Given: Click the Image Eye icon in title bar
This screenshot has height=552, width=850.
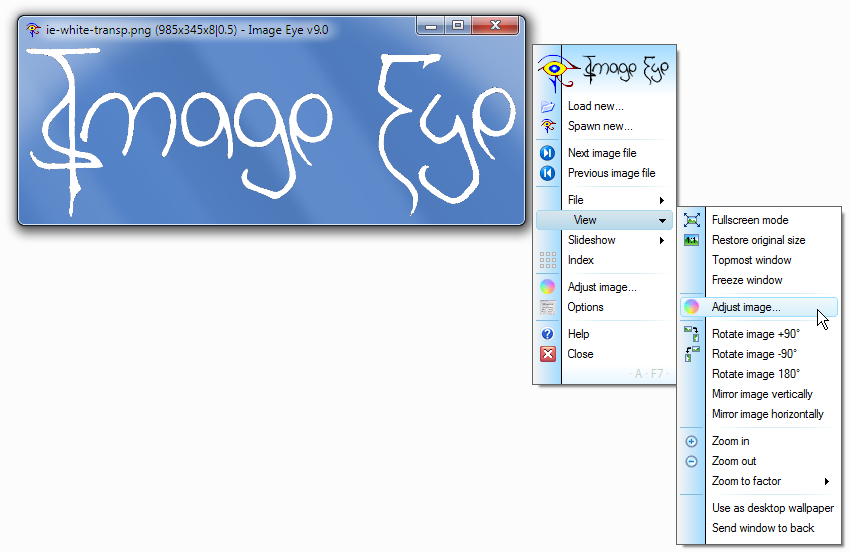Looking at the screenshot, I should [x=34, y=30].
